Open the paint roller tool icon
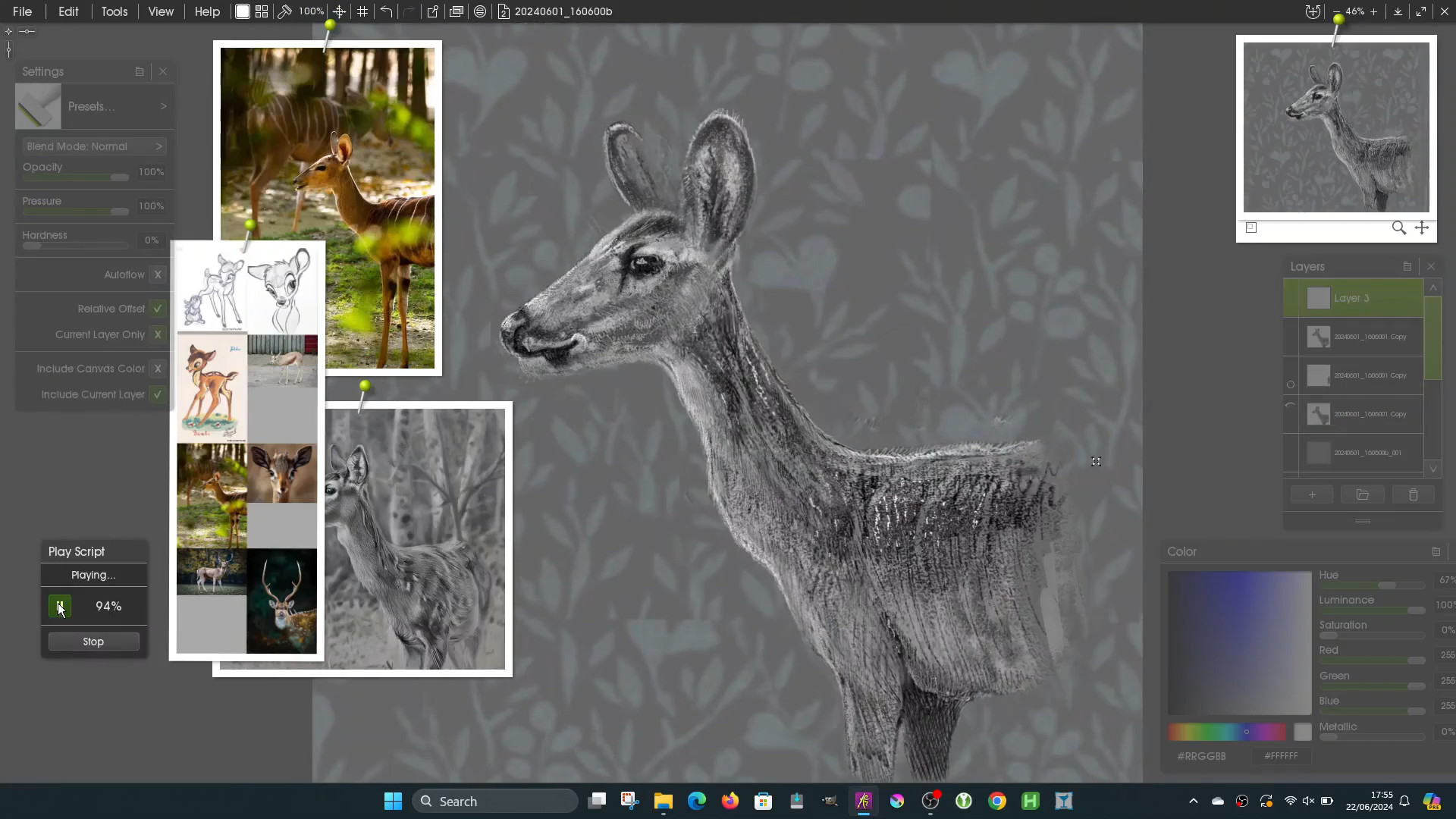 pos(284,11)
